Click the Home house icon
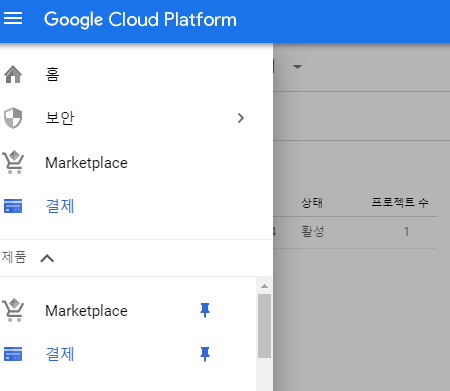 point(13,74)
